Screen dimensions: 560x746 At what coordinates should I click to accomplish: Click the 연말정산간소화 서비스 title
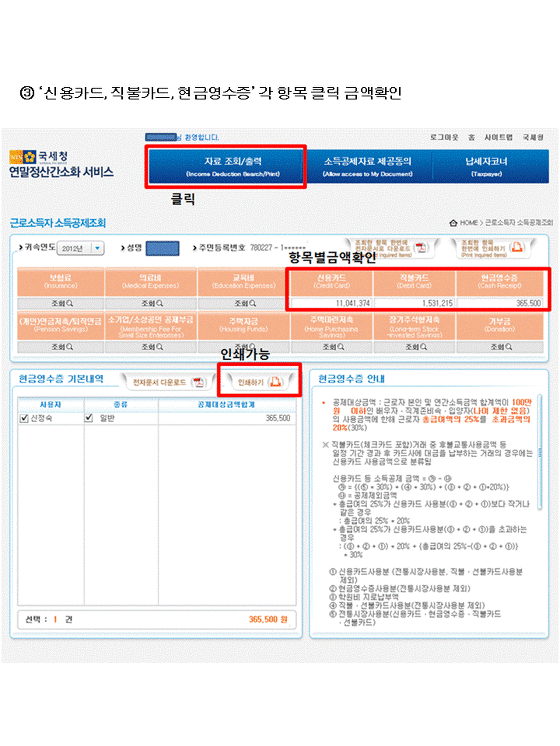click(61, 172)
